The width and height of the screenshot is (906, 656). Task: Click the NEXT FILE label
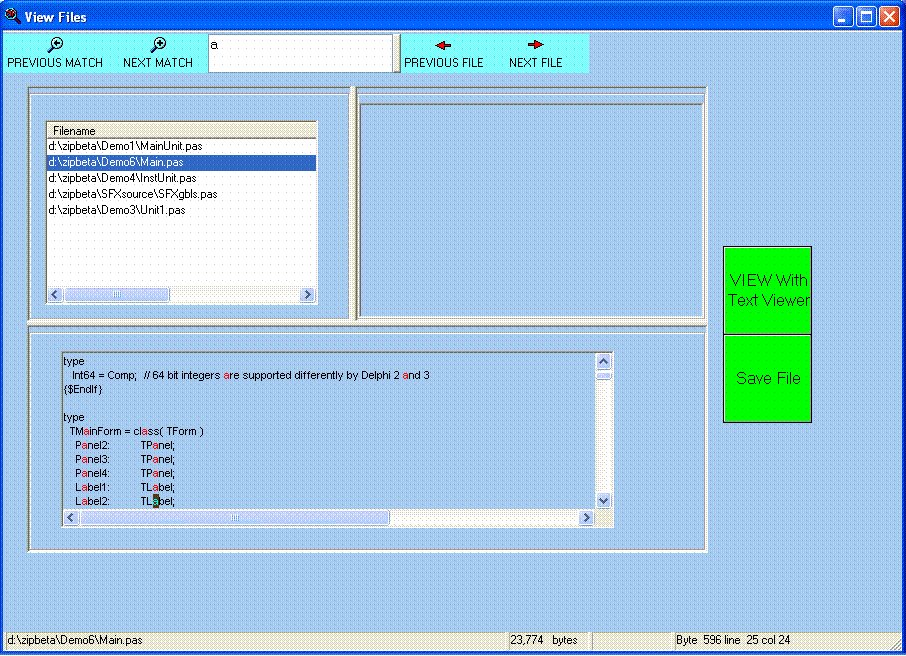536,62
